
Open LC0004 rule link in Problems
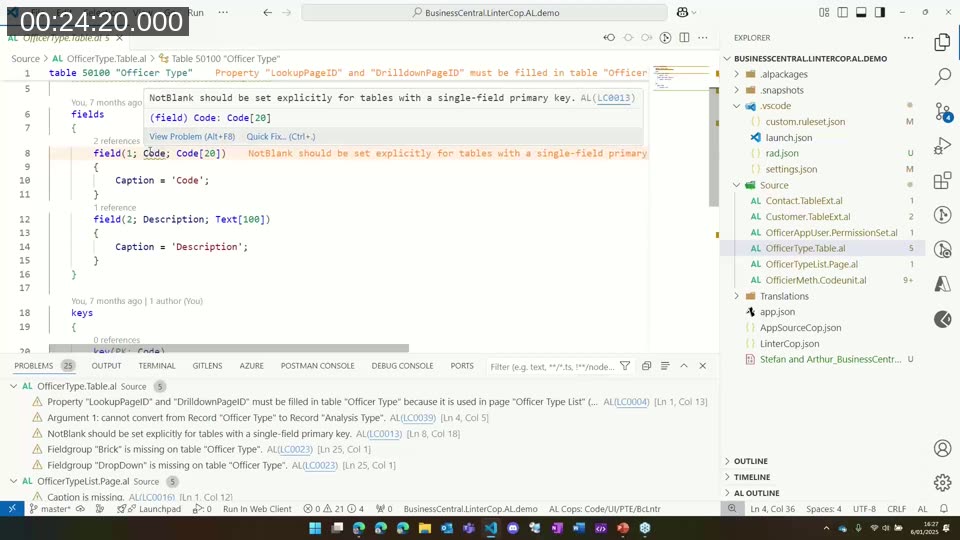(x=632, y=402)
